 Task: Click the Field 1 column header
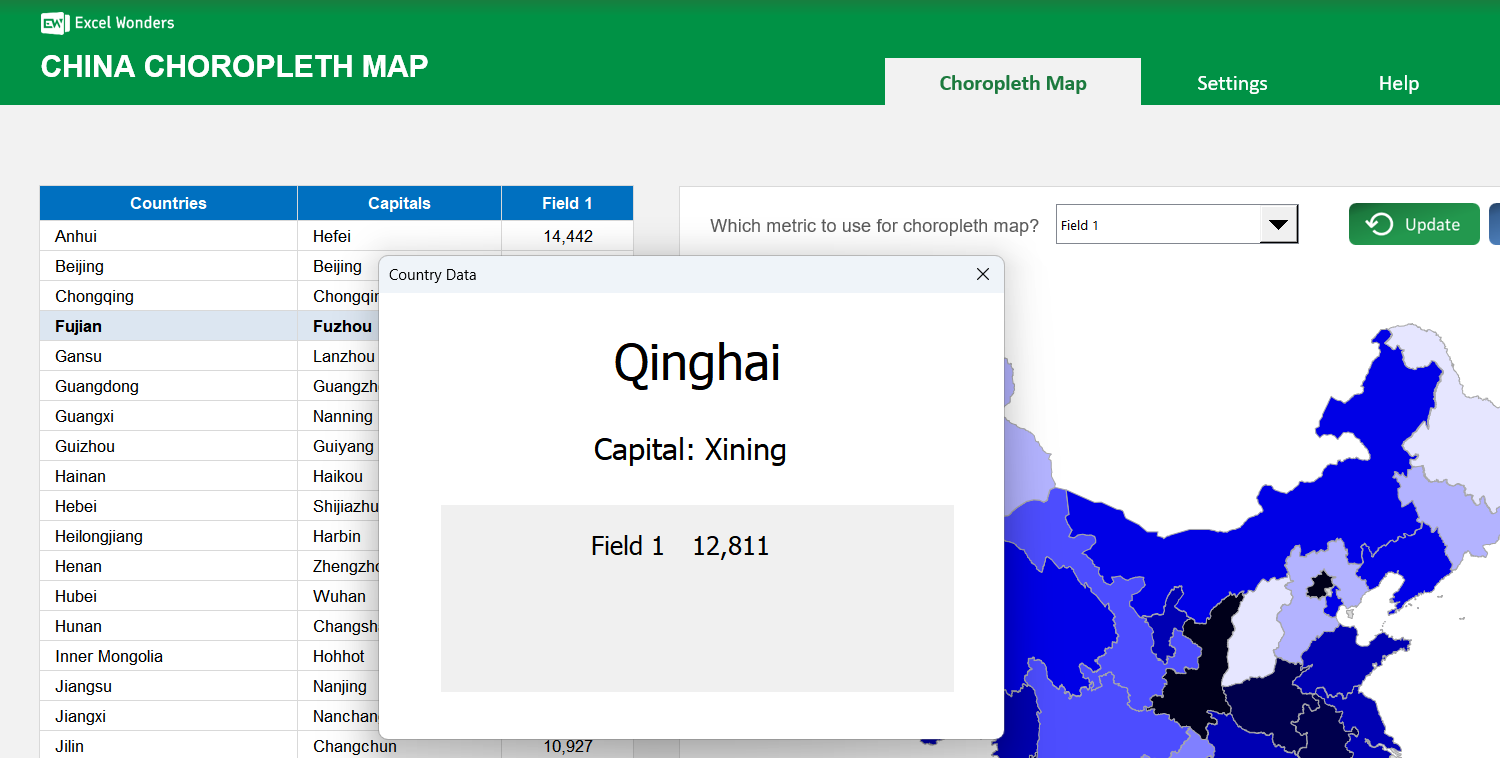click(566, 203)
